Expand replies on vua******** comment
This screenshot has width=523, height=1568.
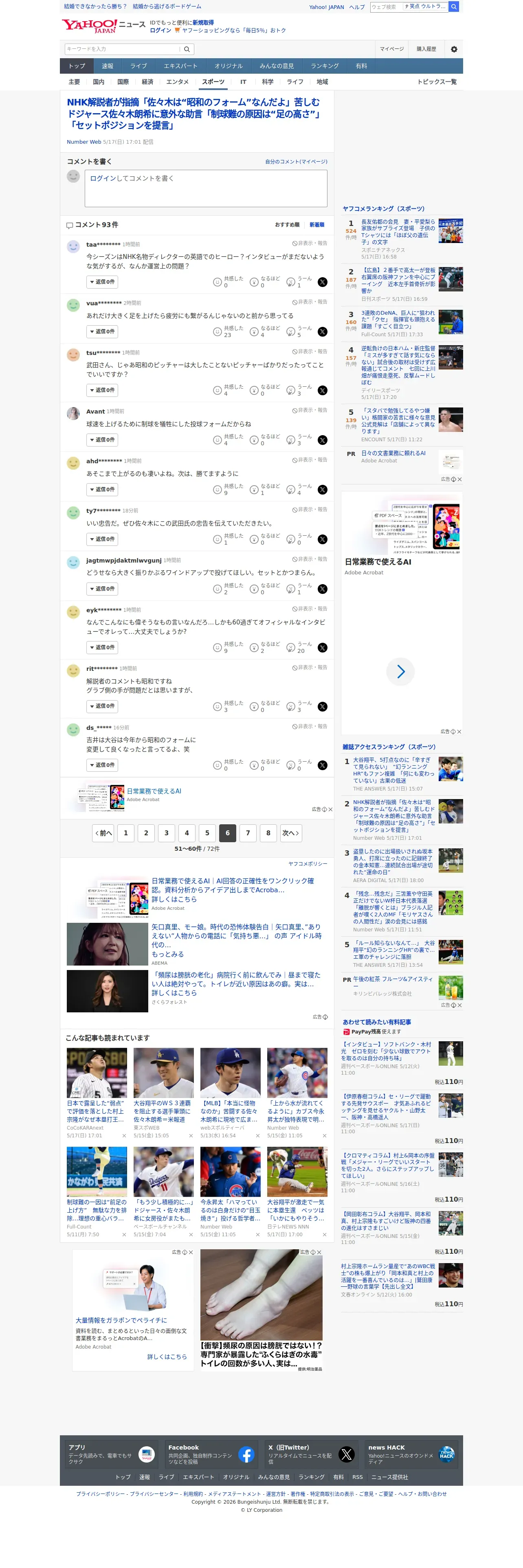click(x=102, y=332)
